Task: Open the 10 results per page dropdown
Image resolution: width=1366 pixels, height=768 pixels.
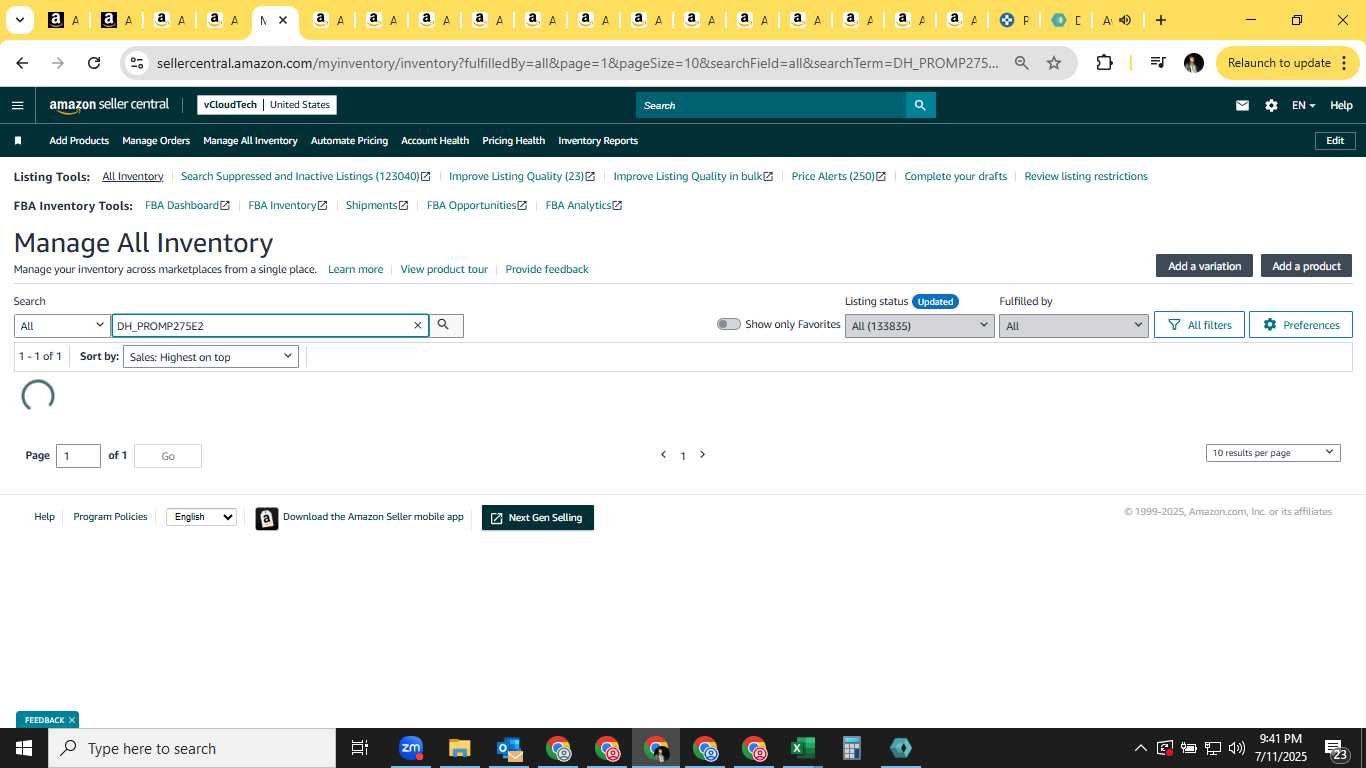Action: (1273, 453)
